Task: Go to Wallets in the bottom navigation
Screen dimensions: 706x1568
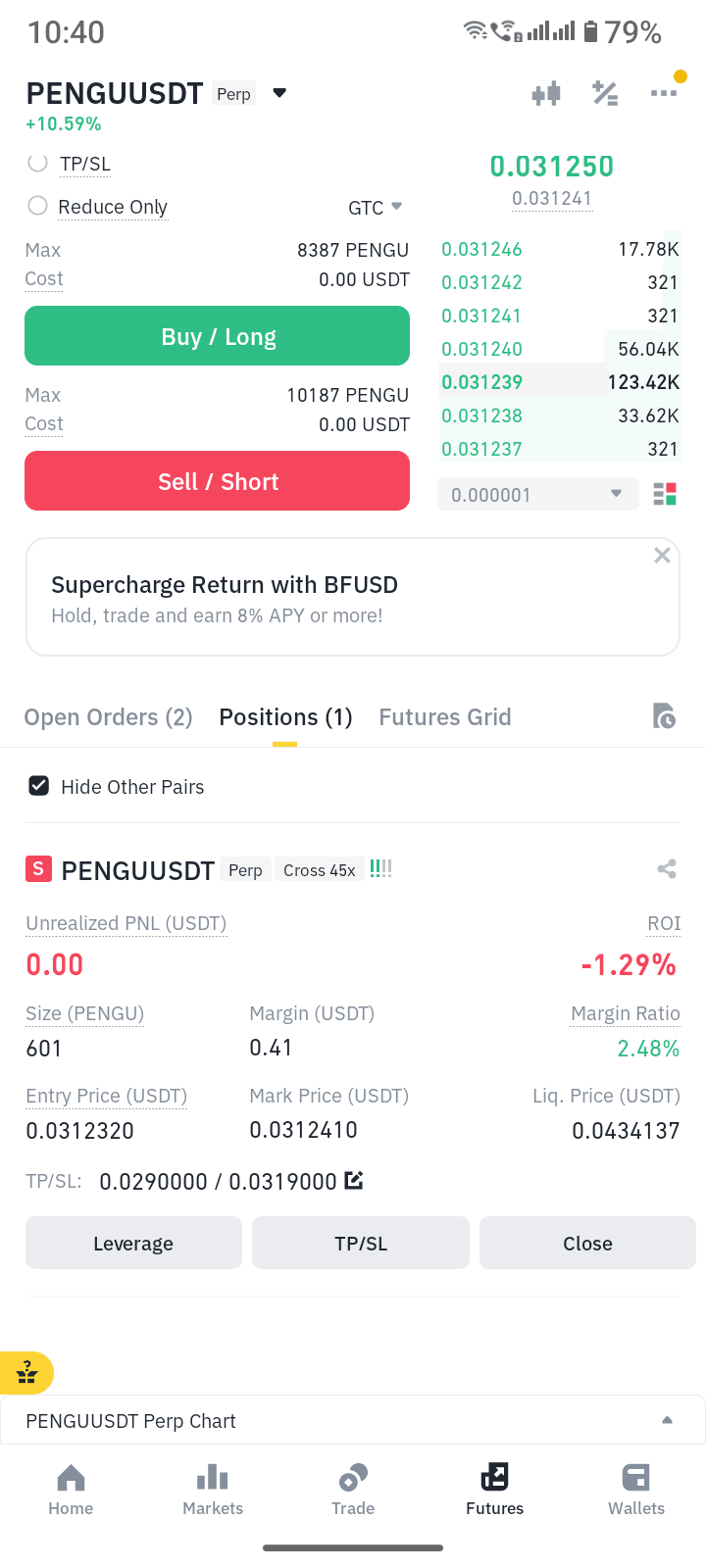Action: point(636,1490)
